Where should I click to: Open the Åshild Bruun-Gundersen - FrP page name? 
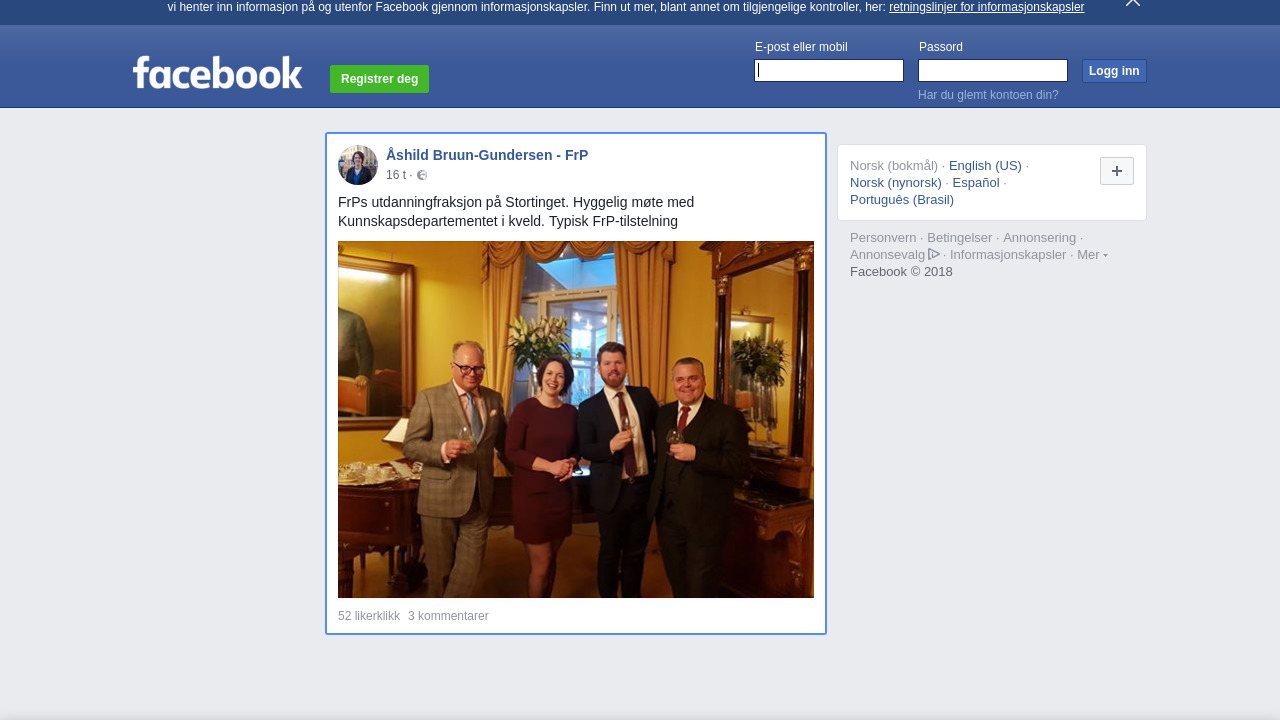tap(487, 155)
